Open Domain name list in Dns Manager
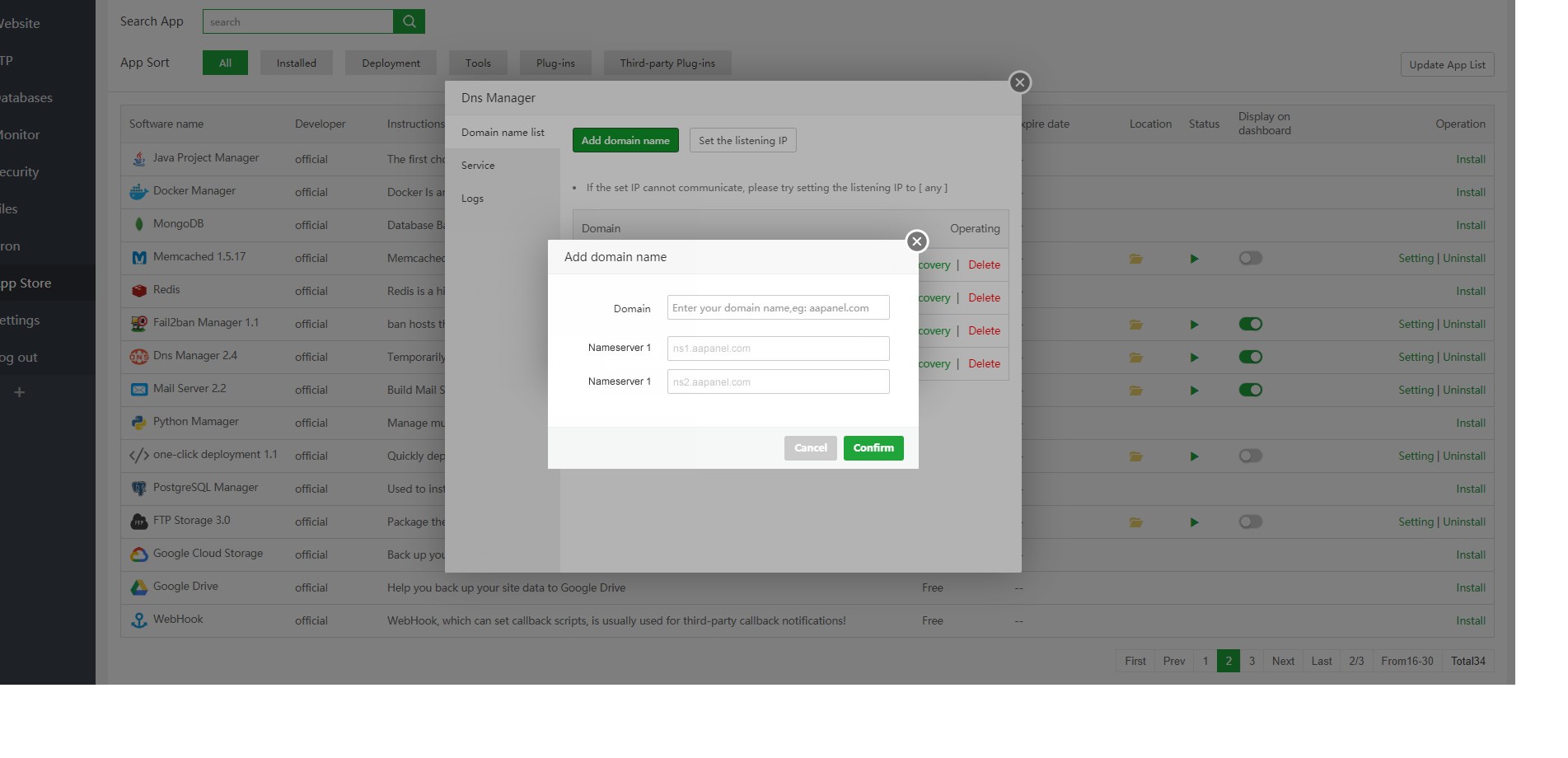1568x758 pixels. coord(503,133)
